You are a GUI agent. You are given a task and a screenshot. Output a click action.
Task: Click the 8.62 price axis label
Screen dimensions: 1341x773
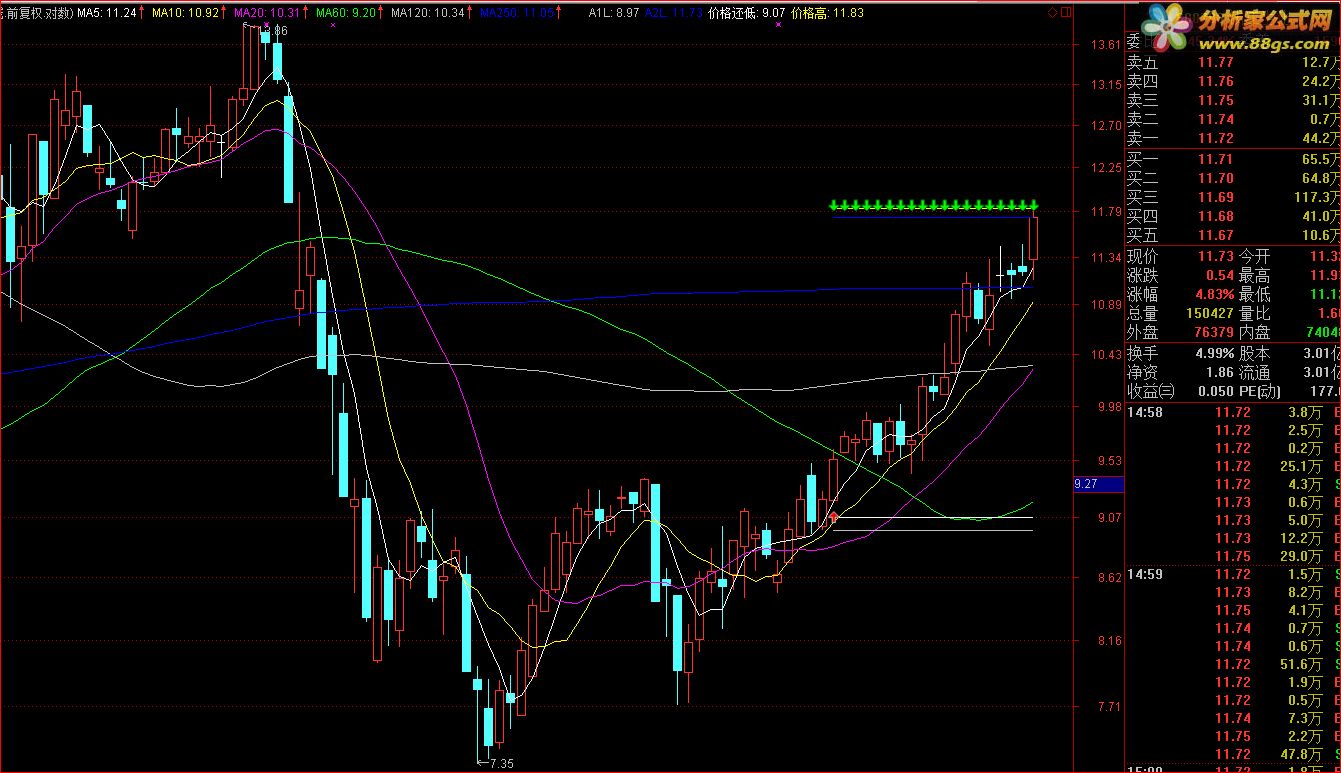[x=1109, y=578]
